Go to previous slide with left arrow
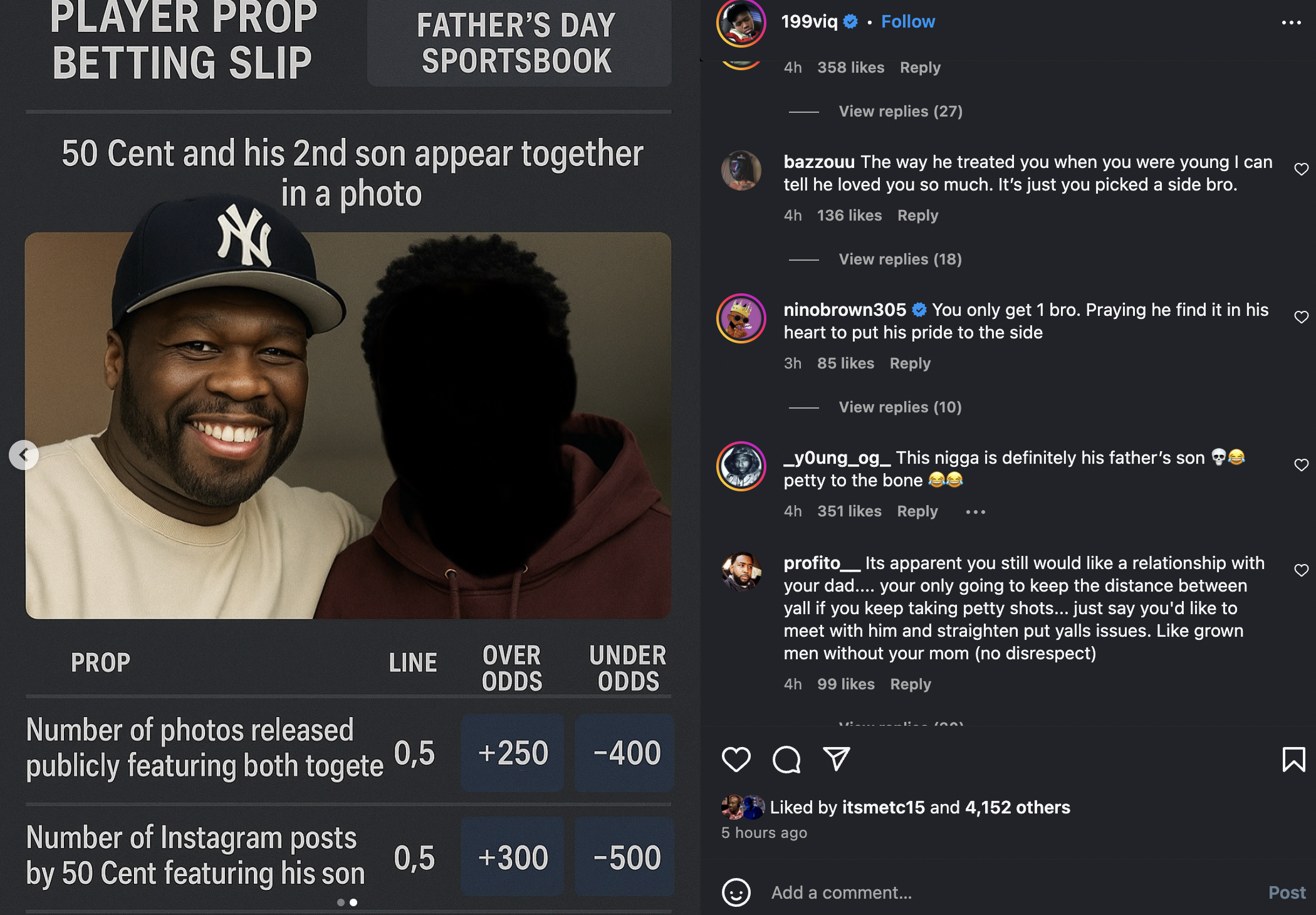Viewport: 1316px width, 915px height. pos(24,455)
